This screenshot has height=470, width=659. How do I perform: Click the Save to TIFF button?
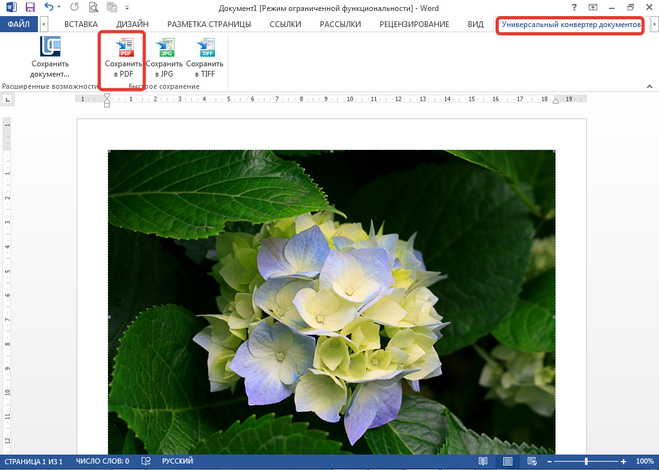[205, 58]
